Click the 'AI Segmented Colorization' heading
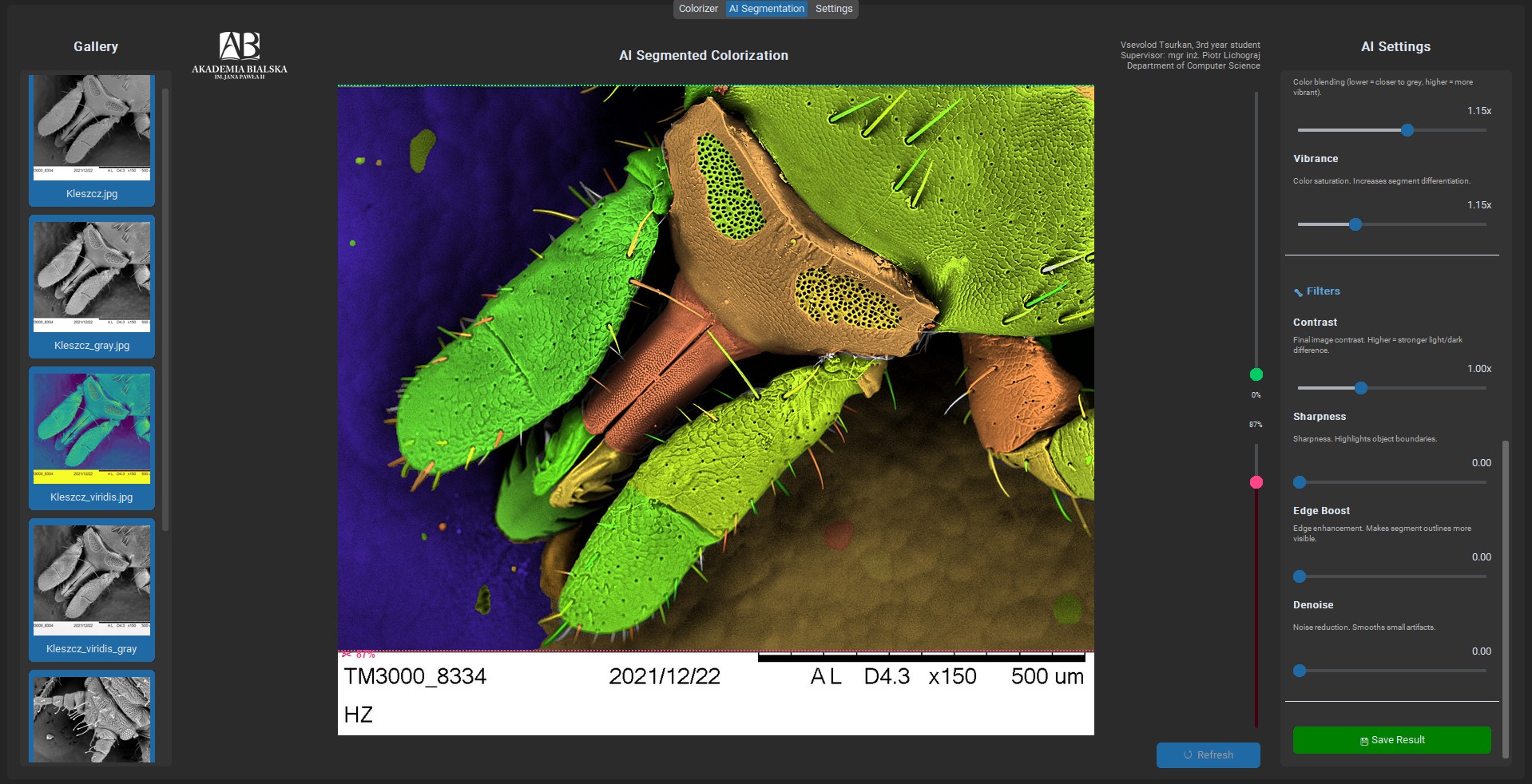1532x784 pixels. pos(704,56)
